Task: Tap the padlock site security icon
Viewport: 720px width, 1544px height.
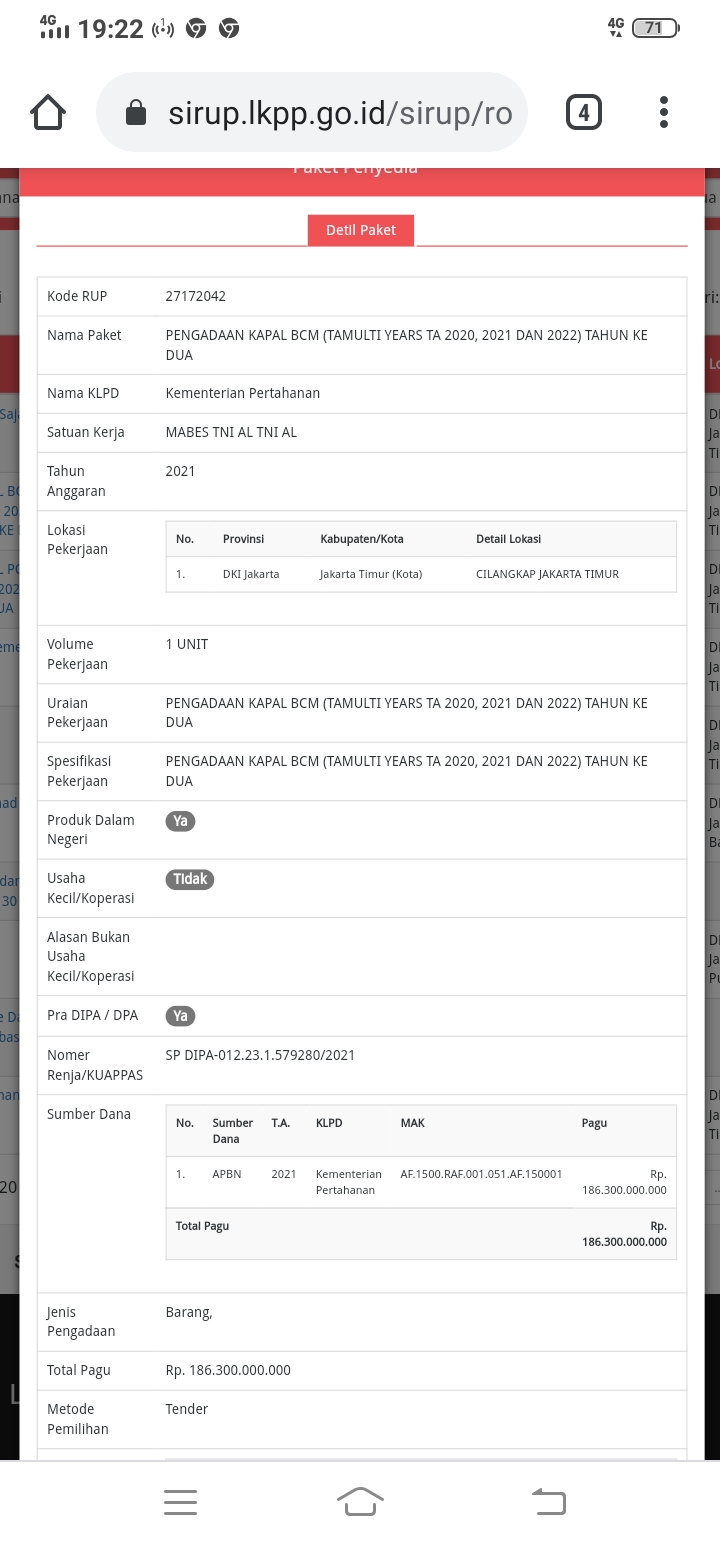Action: click(x=136, y=113)
